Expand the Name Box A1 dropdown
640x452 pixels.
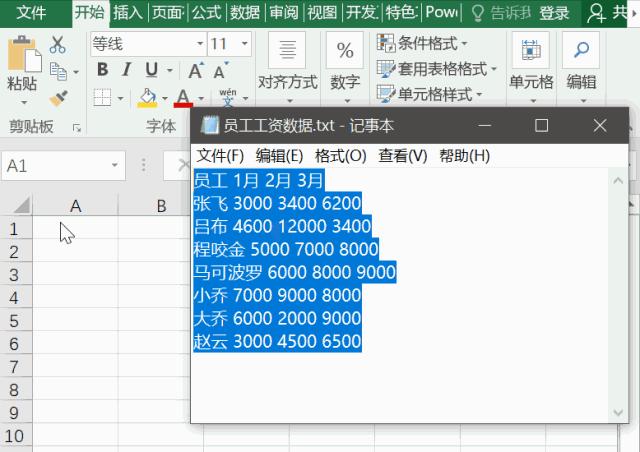point(115,165)
